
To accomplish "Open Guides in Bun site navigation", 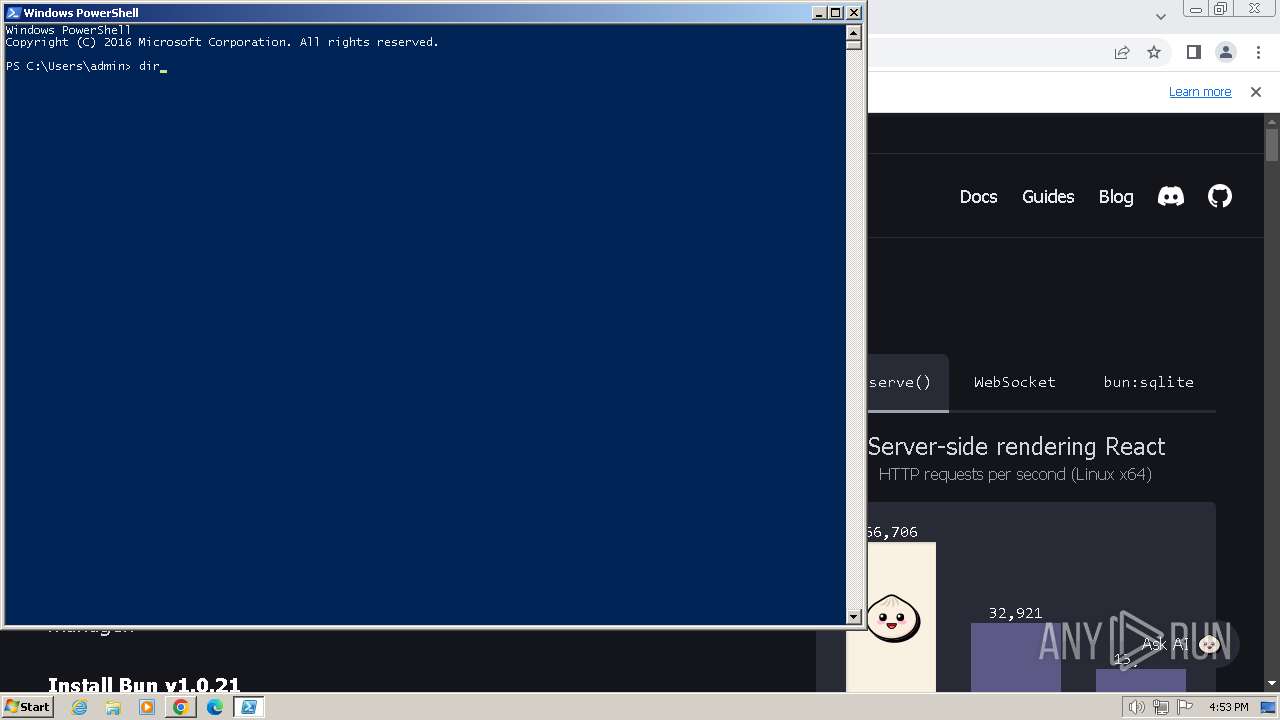I will pos(1048,196).
